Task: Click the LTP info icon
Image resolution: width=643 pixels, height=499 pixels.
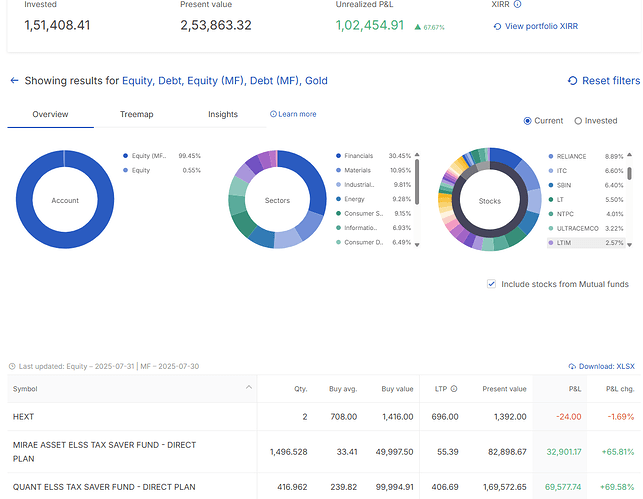Action: [454, 389]
